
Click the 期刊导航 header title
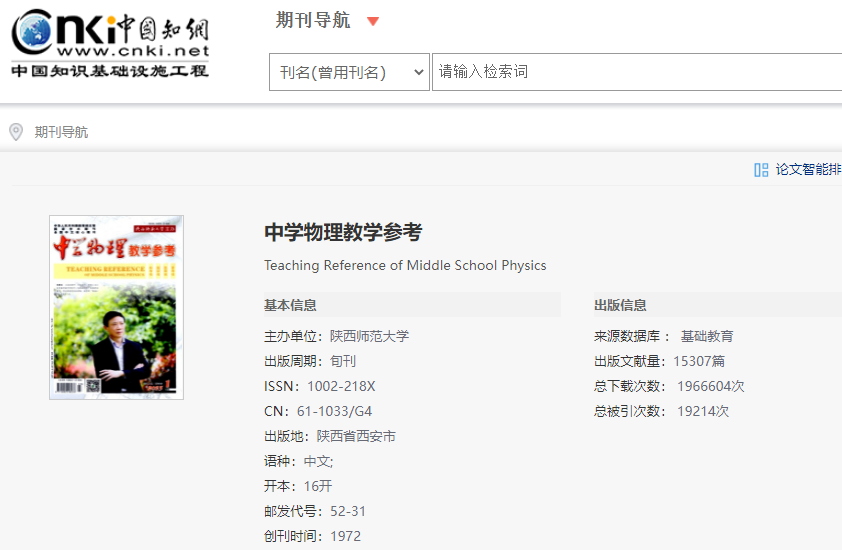(x=313, y=20)
